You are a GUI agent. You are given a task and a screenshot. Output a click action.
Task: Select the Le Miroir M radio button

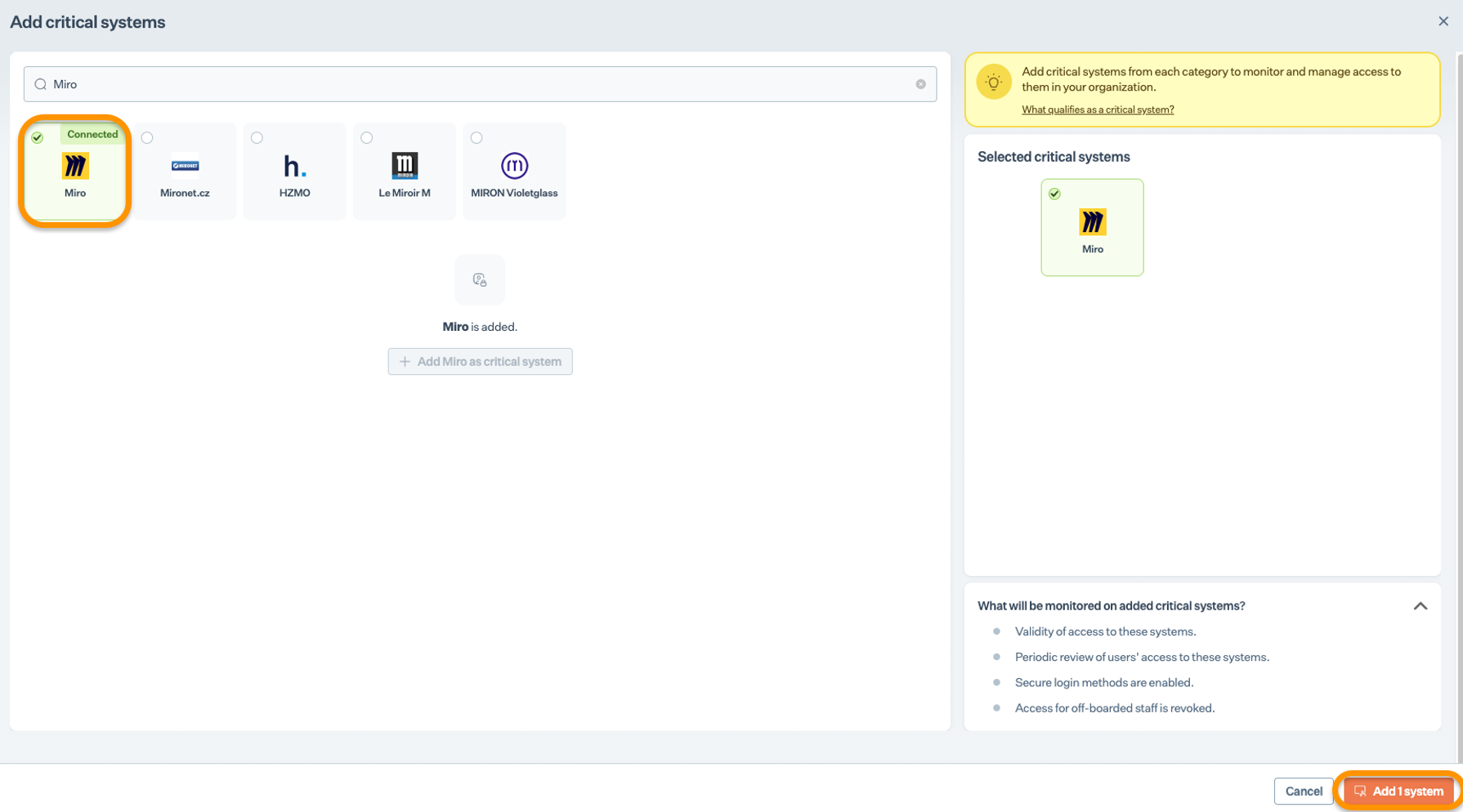(366, 137)
